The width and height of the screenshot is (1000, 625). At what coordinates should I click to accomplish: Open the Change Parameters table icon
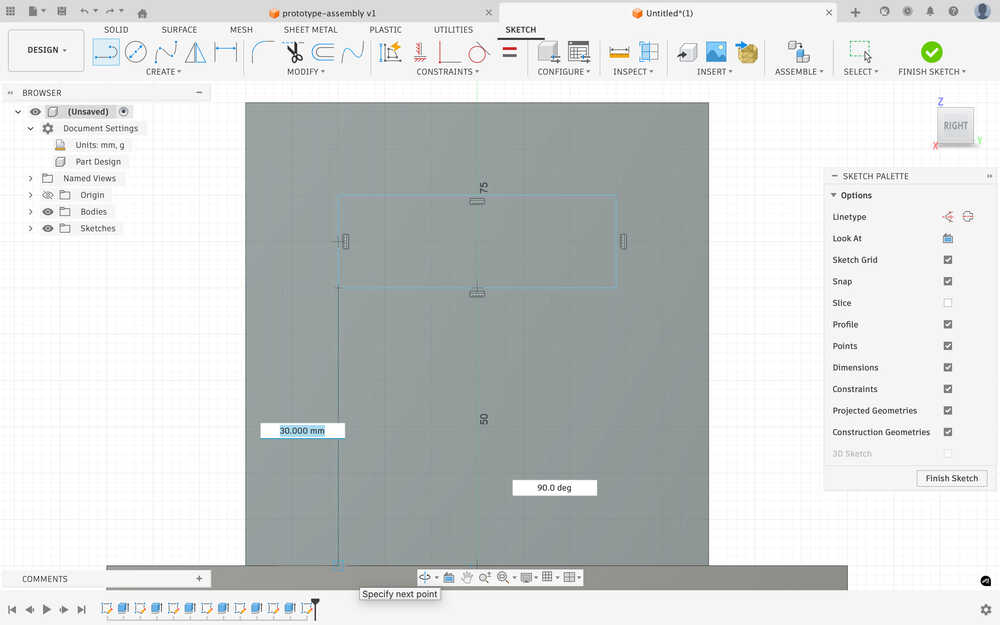[579, 52]
